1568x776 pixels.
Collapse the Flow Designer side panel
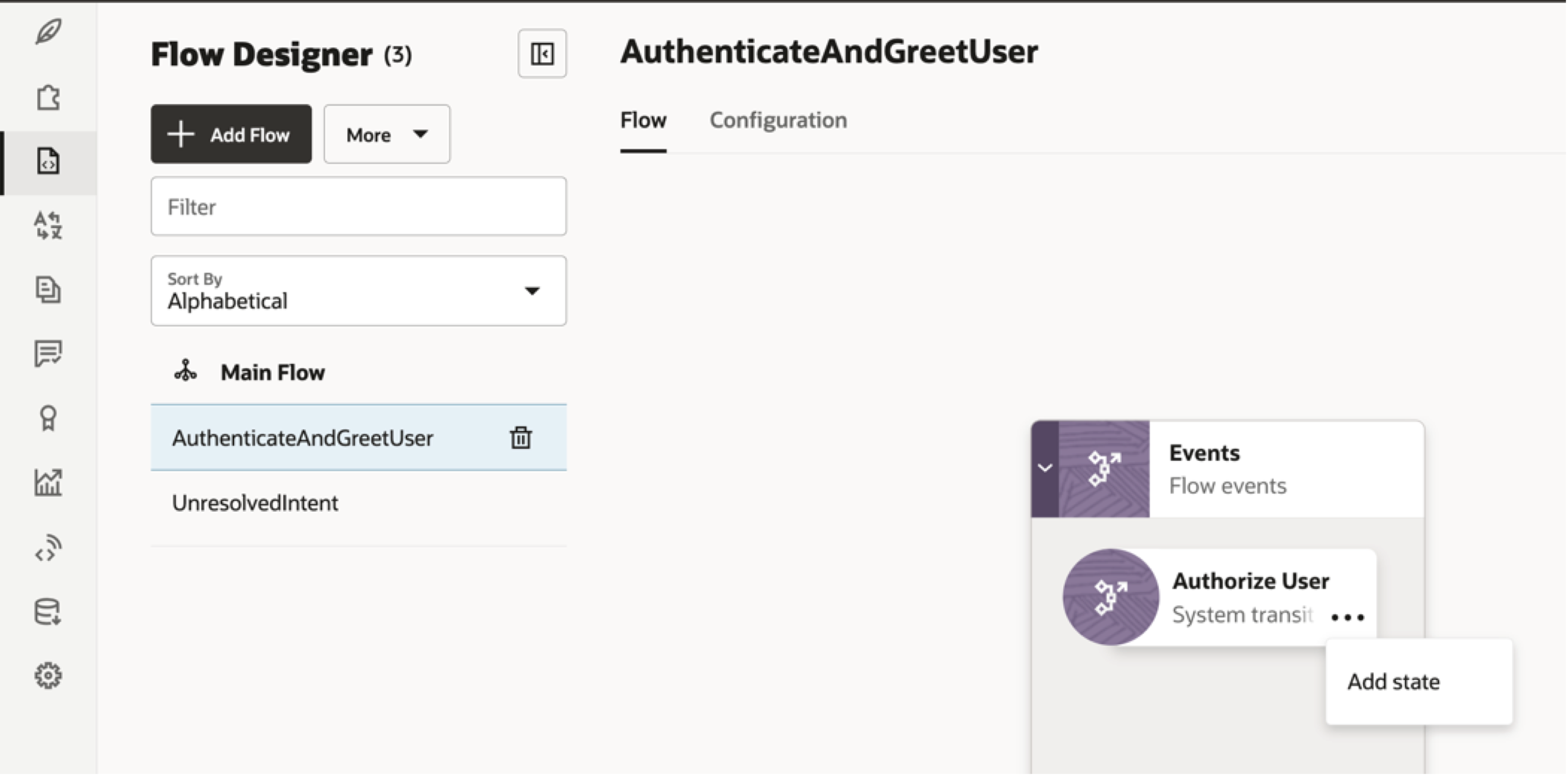pos(542,53)
